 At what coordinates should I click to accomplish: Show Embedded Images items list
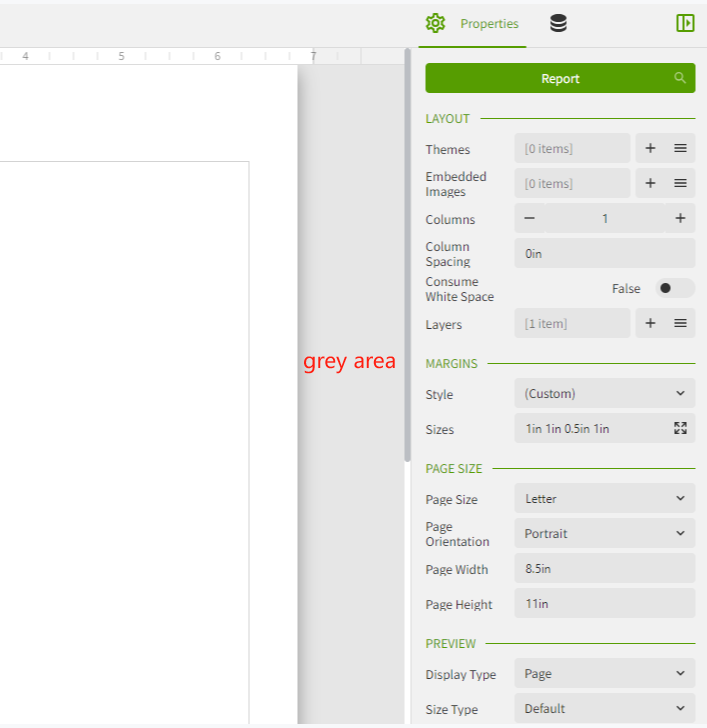(680, 184)
